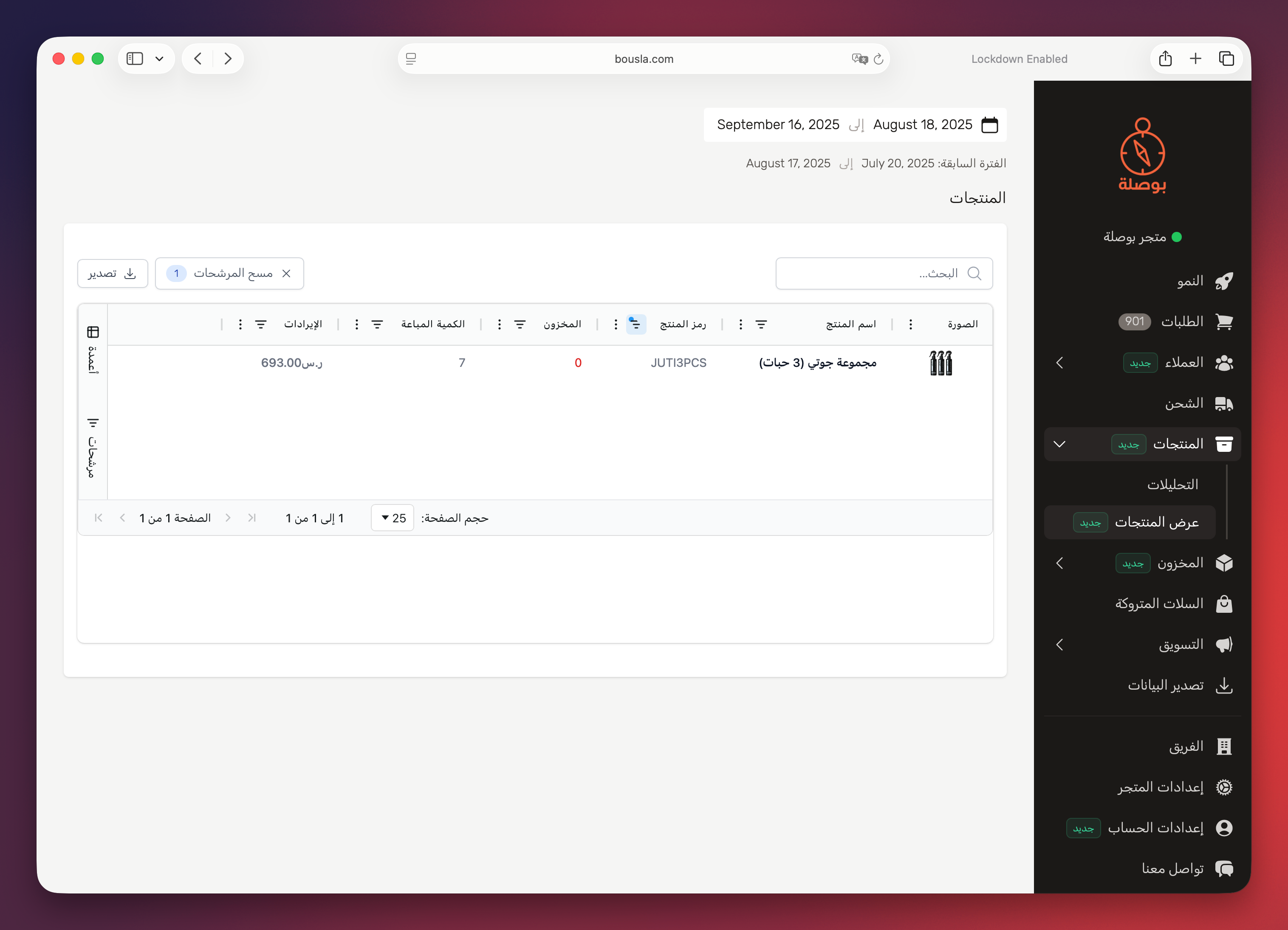Collapse the products section chevron
This screenshot has height=930, width=1288.
[x=1059, y=444]
